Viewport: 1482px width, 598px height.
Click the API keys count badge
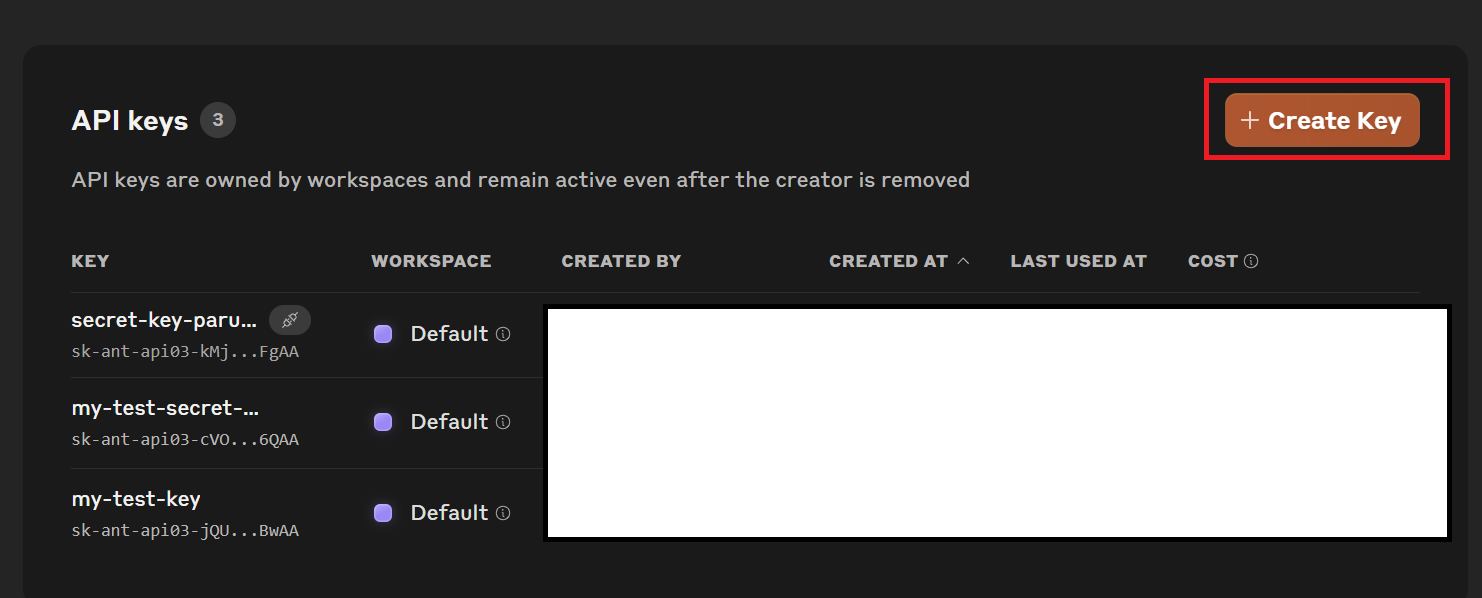218,121
